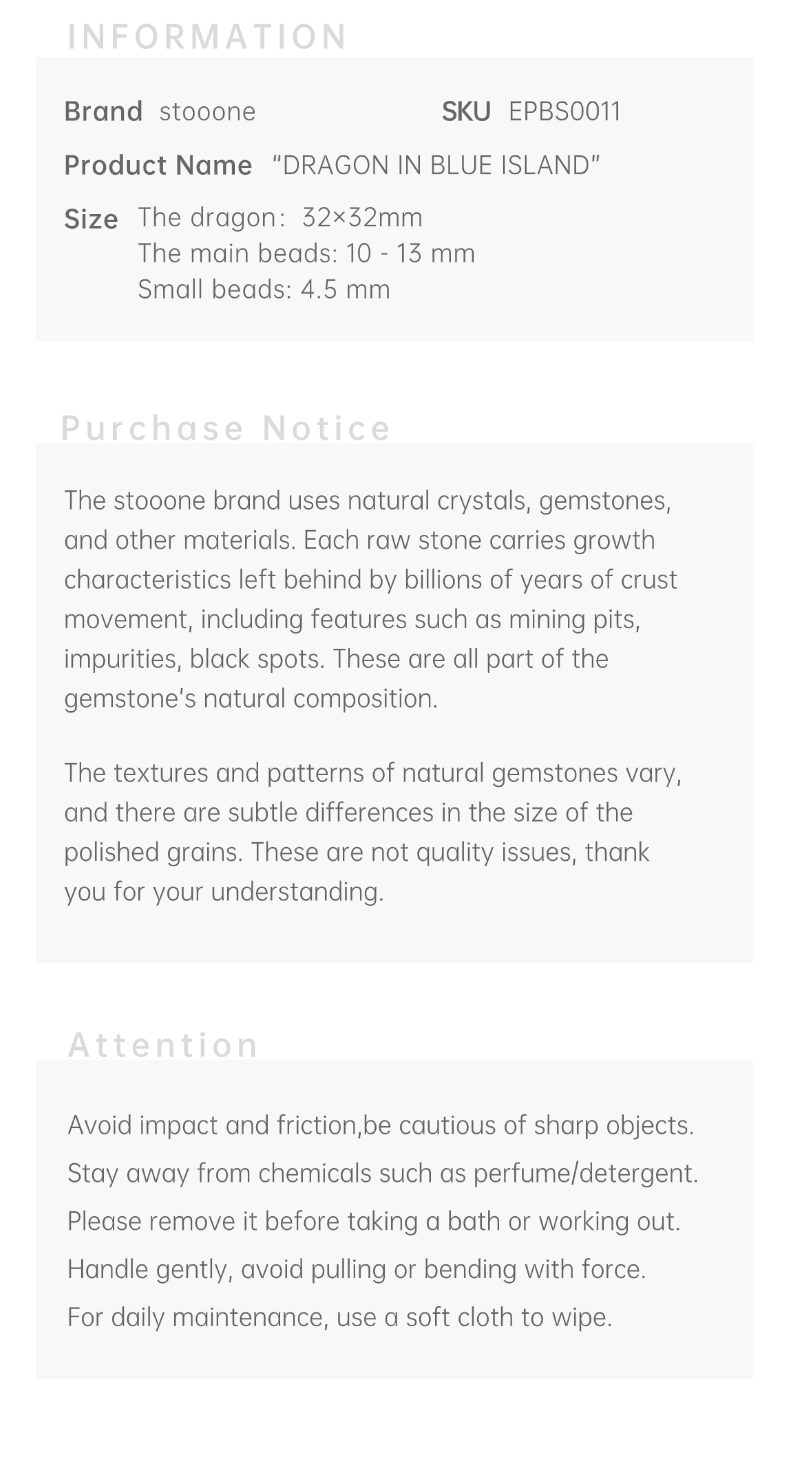Click the "Stay away from chemicals" line

tap(383, 1173)
